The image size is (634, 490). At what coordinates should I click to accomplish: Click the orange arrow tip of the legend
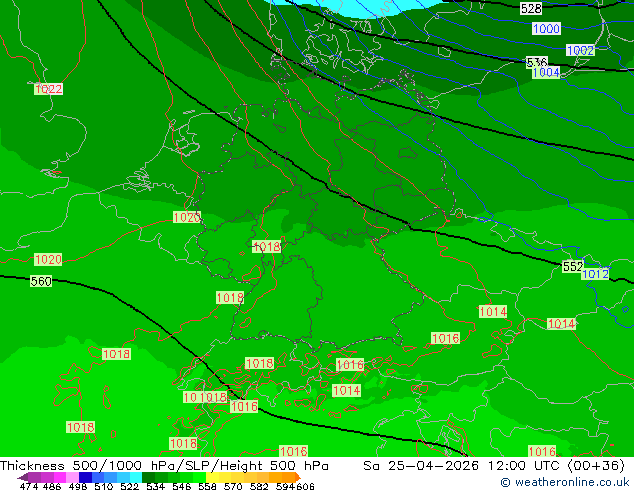point(298,477)
